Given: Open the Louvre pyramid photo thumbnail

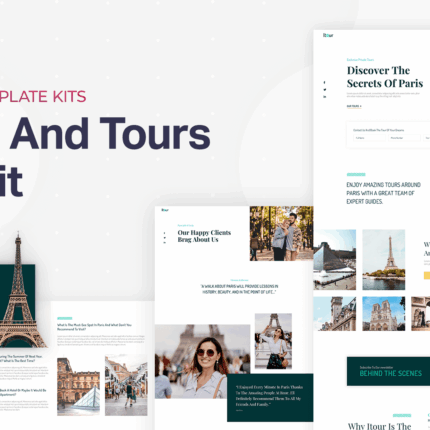Looking at the screenshot, I should [335, 260].
